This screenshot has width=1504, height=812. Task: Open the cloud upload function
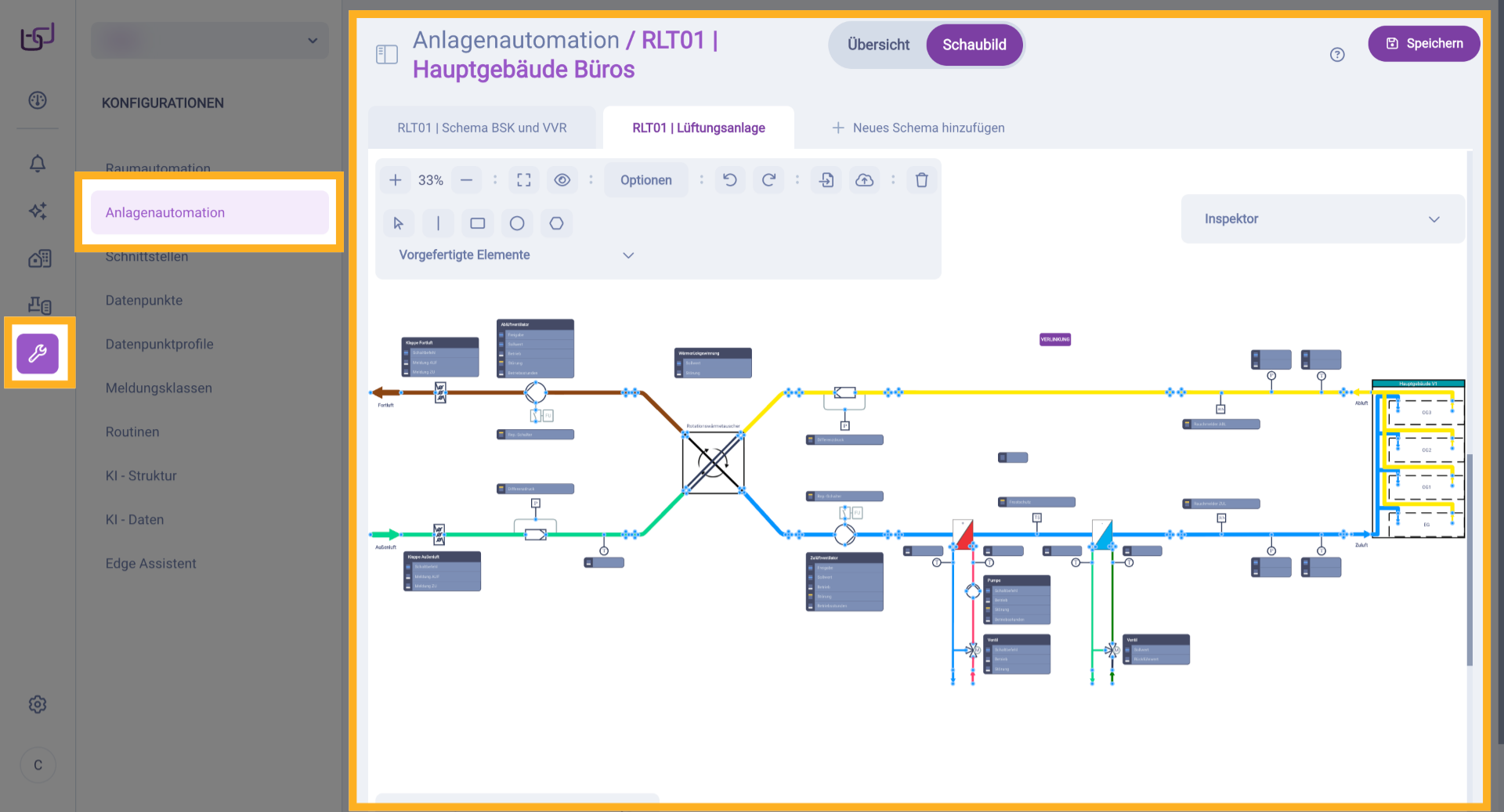tap(865, 179)
